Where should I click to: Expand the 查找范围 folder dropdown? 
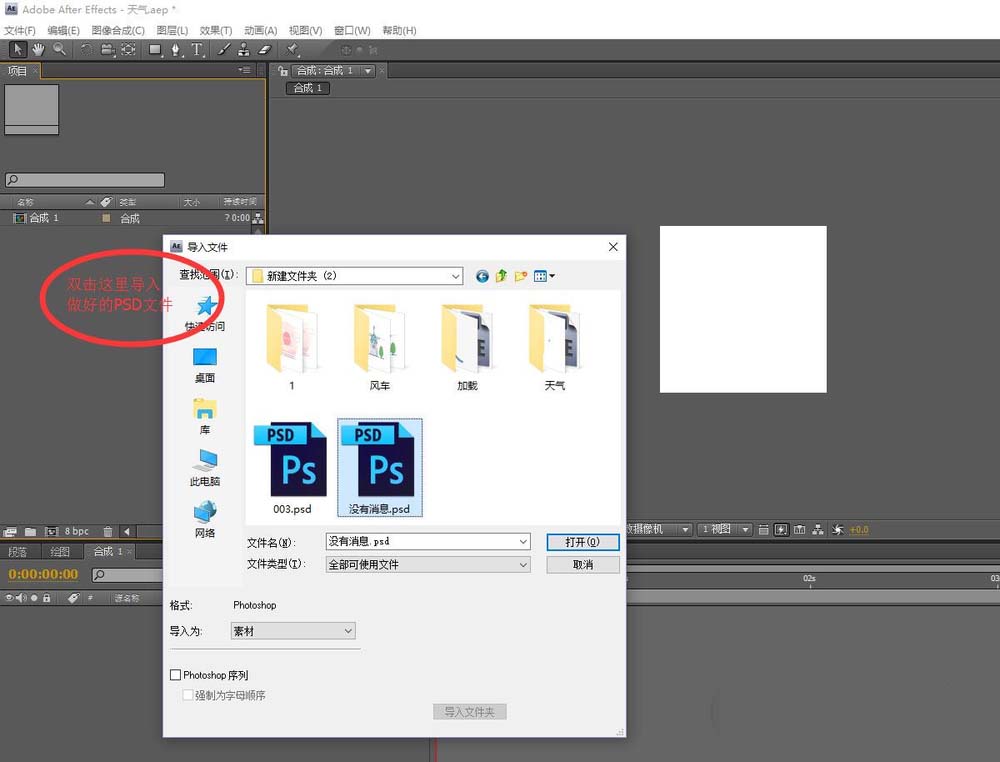point(456,276)
